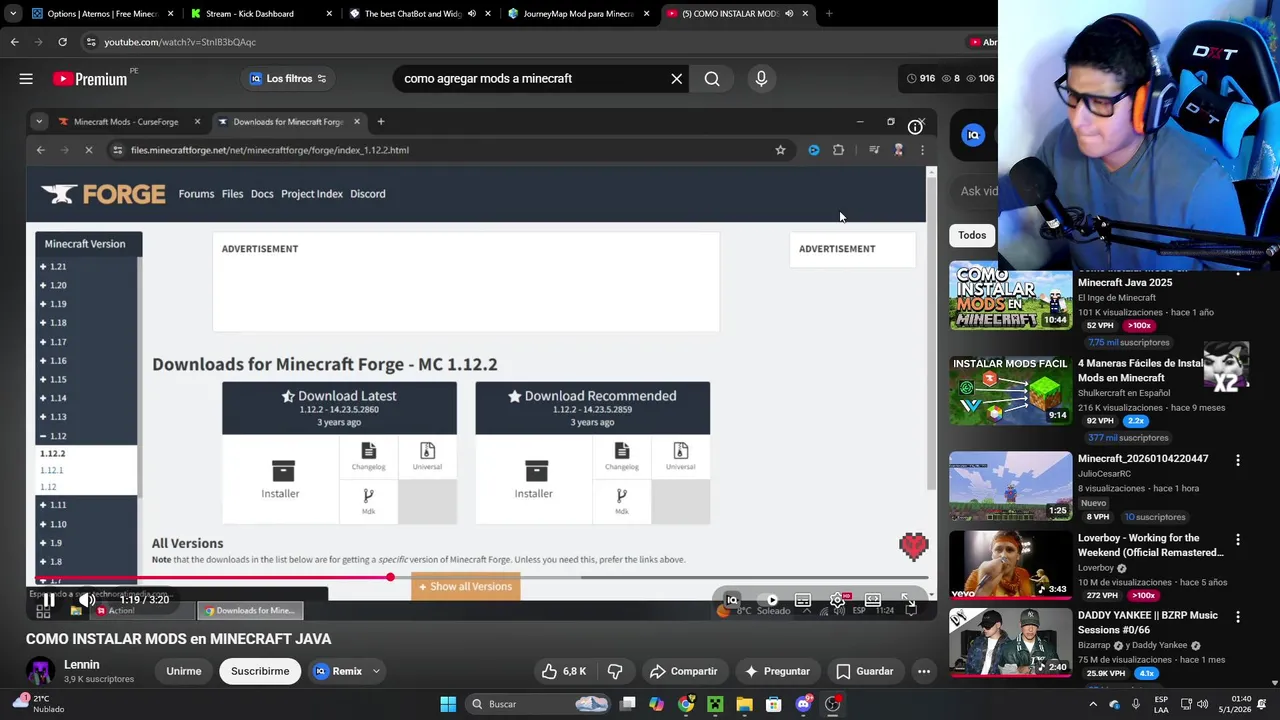The width and height of the screenshot is (1280, 720).
Task: Click the taskbar Buscar search box
Action: click(540, 704)
